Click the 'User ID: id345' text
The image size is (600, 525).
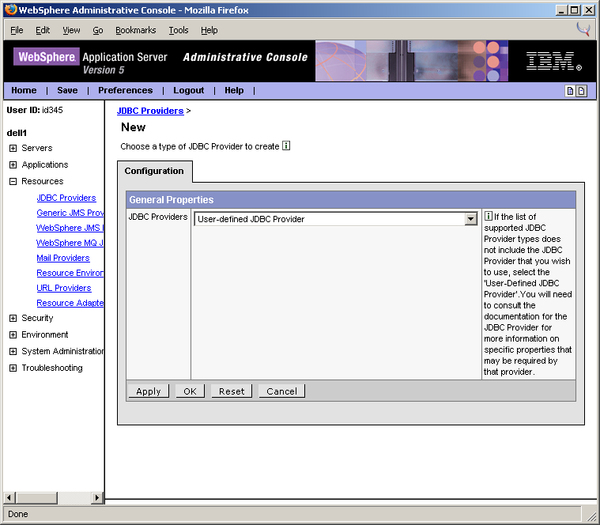[x=35, y=110]
